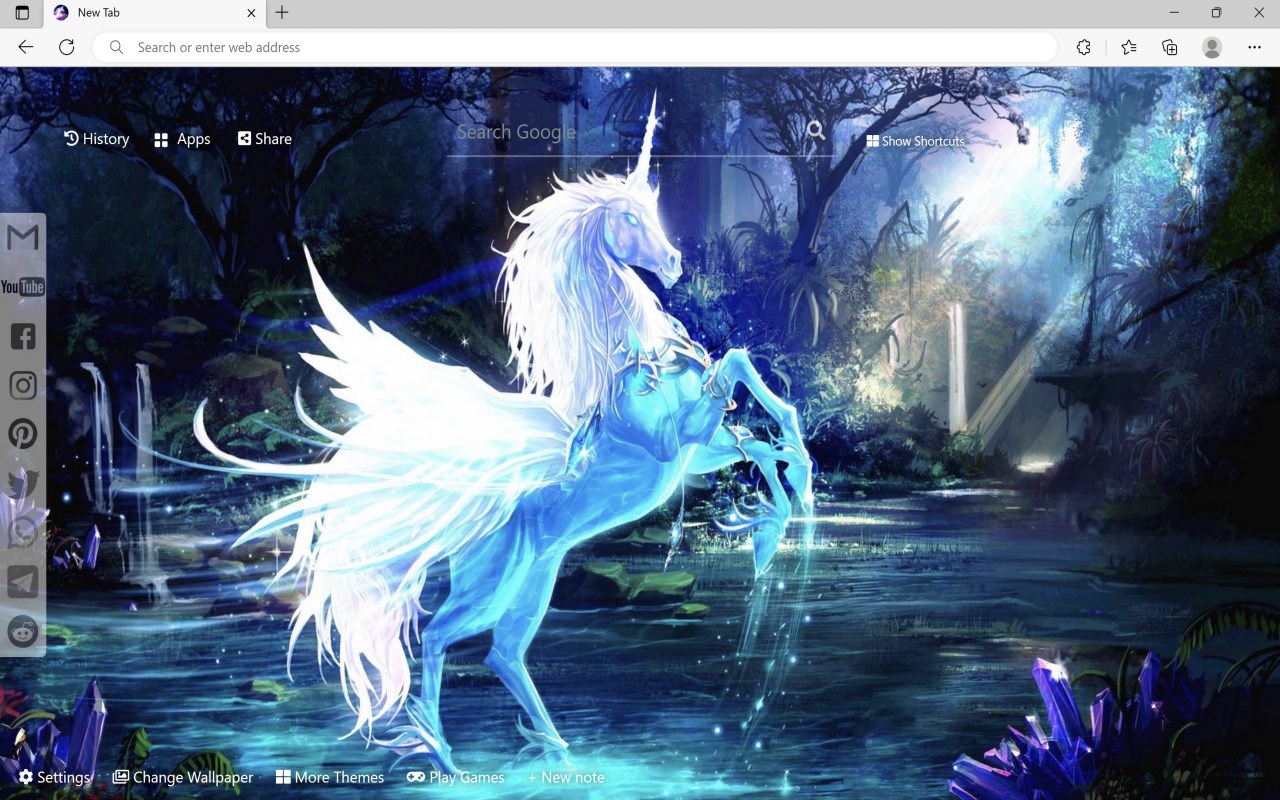1280x800 pixels.
Task: Open browser Extensions menu
Action: [x=1083, y=47]
